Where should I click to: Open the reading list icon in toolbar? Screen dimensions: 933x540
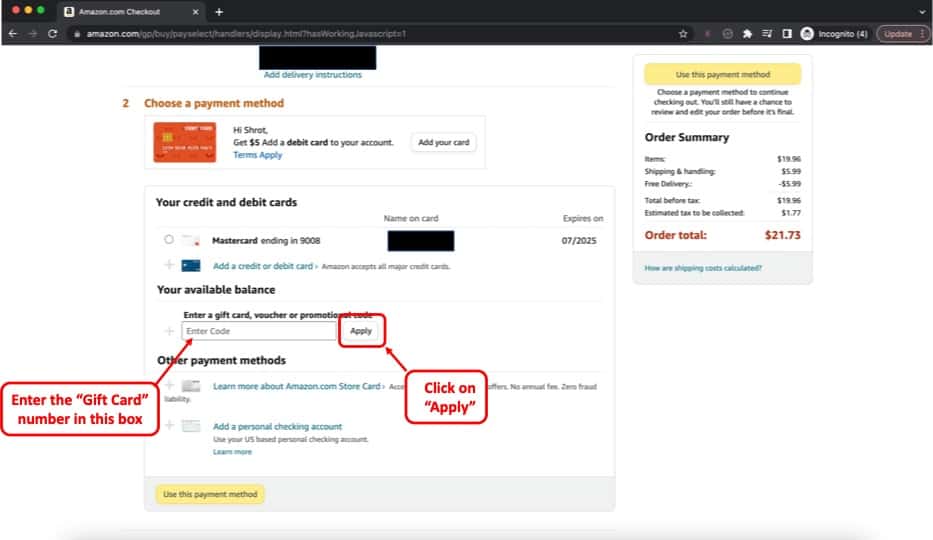point(767,34)
